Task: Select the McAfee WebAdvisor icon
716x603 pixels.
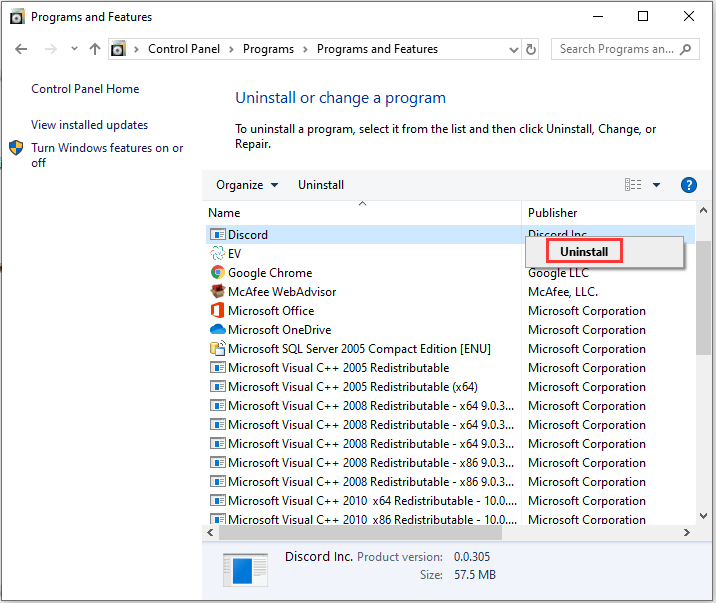Action: (x=217, y=291)
